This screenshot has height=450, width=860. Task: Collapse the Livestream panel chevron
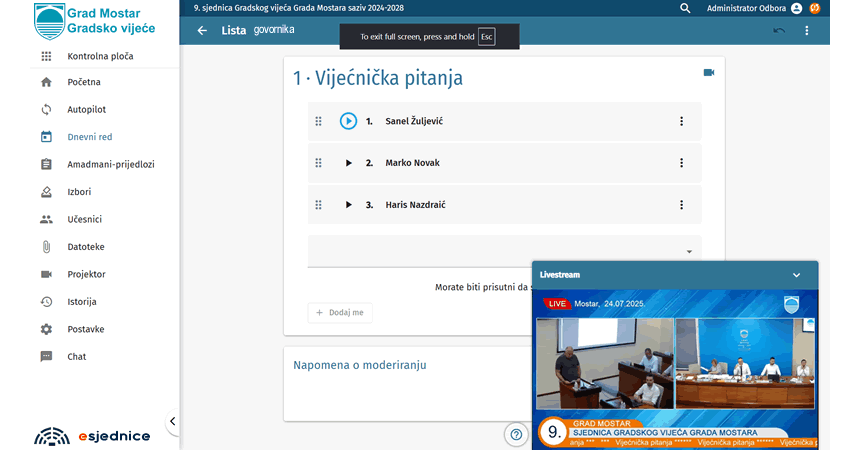click(x=796, y=274)
